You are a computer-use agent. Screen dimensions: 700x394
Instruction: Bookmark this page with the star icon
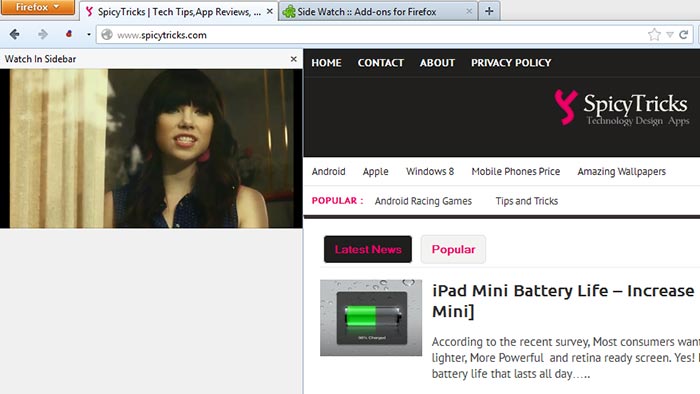tap(654, 34)
